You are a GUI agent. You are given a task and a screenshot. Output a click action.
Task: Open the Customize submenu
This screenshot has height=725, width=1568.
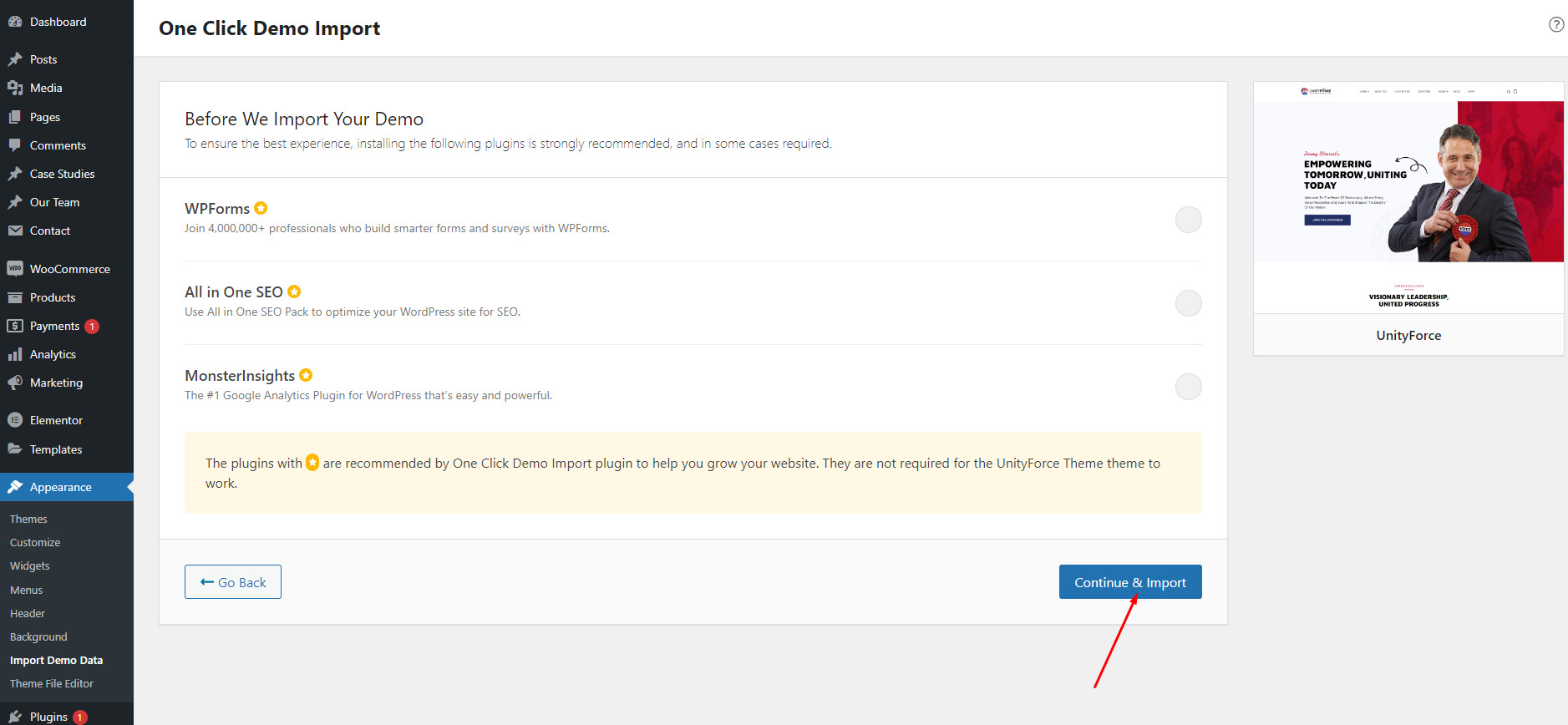(35, 542)
